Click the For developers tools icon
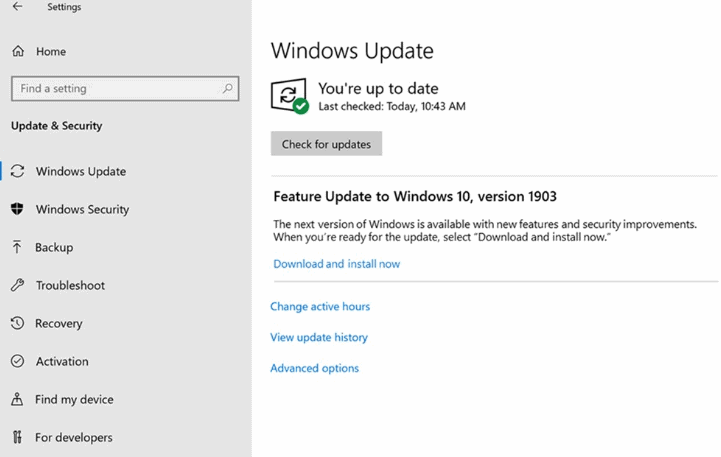 tap(17, 437)
